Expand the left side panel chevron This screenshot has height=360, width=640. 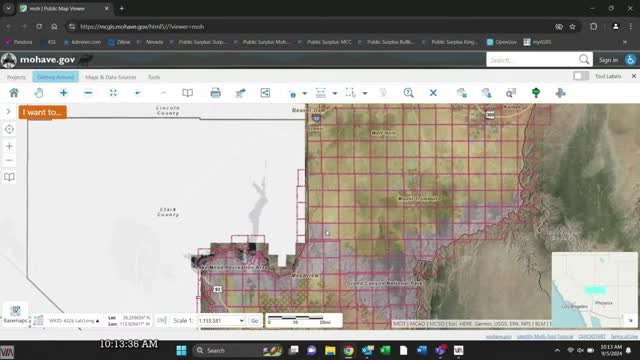pos(8,111)
